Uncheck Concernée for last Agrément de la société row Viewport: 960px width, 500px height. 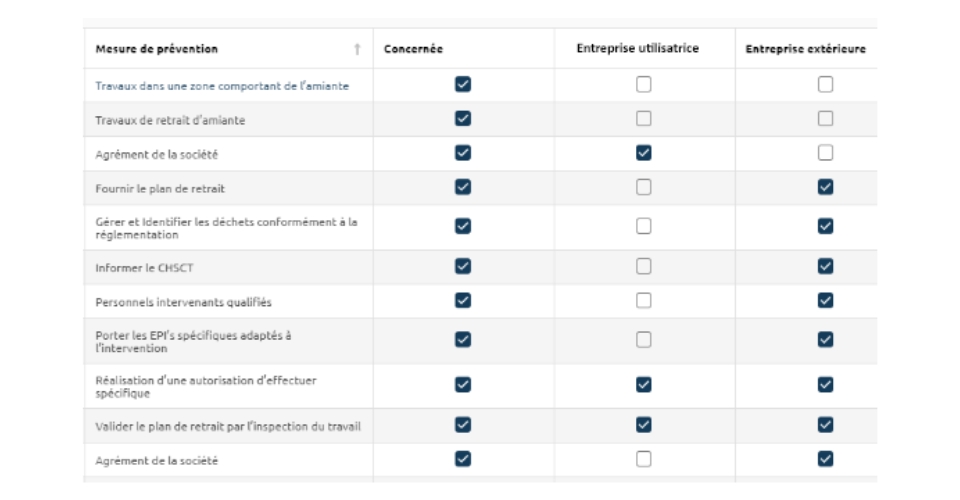463,459
